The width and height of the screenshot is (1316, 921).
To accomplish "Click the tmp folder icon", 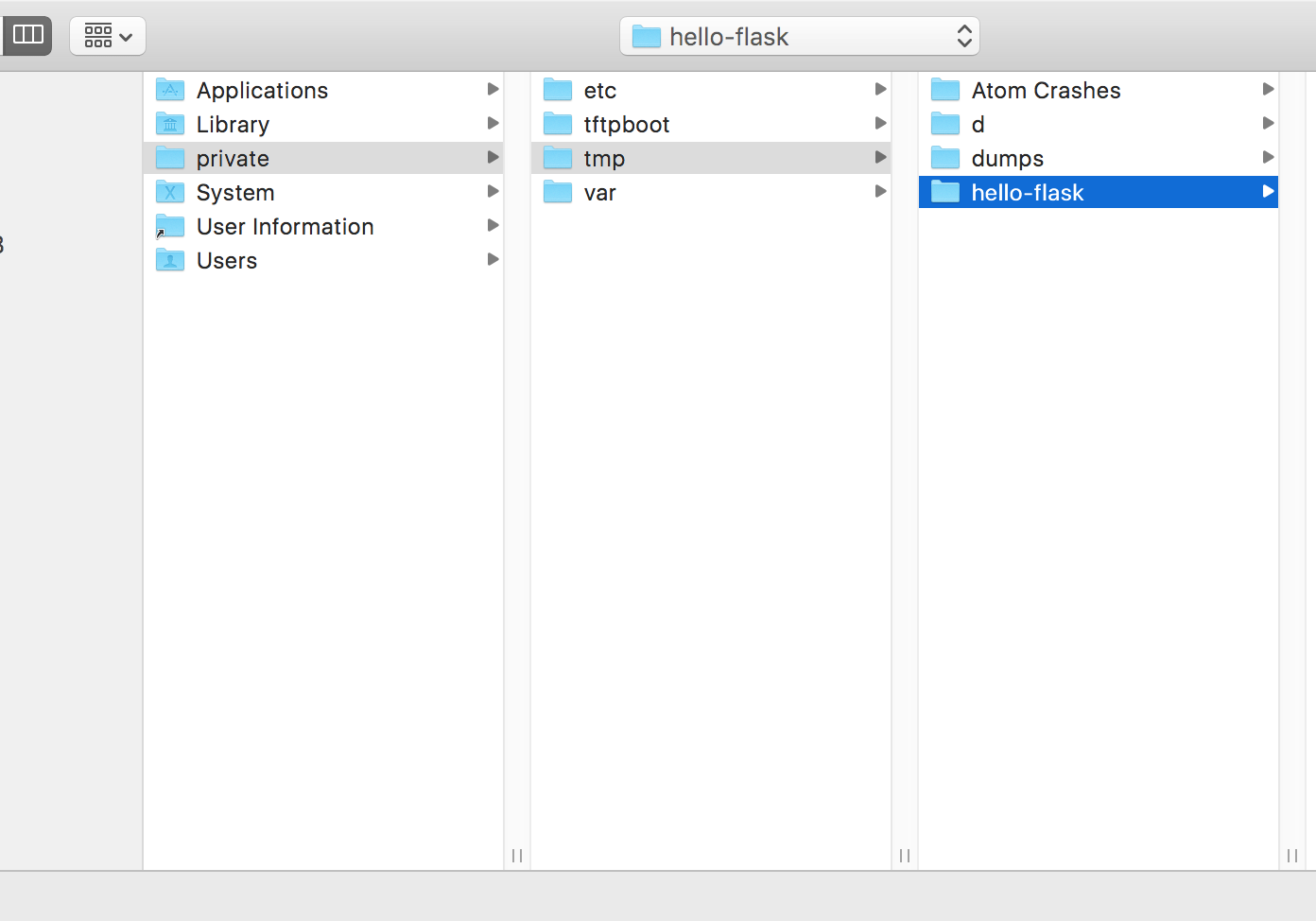I will [558, 158].
